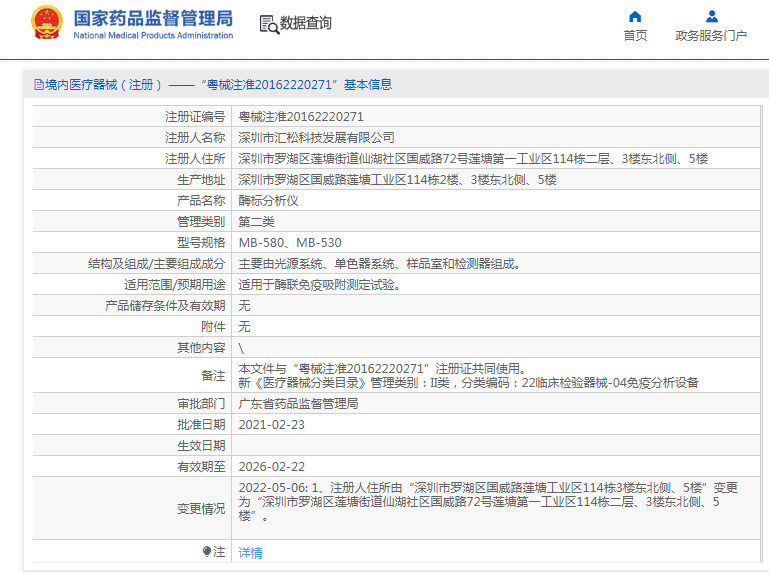Click 数据查询 text label
Image resolution: width=769 pixels, height=573 pixels.
coord(306,23)
